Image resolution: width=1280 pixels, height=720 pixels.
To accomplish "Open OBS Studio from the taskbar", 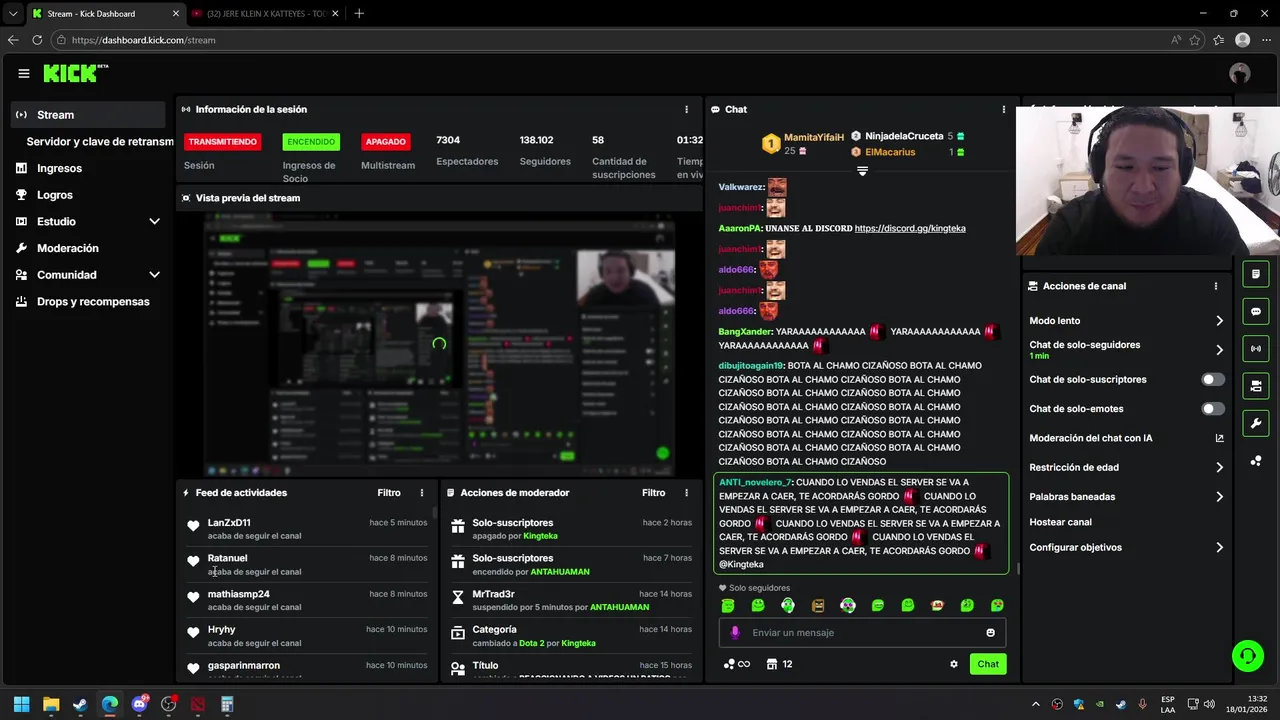I will click(x=168, y=704).
